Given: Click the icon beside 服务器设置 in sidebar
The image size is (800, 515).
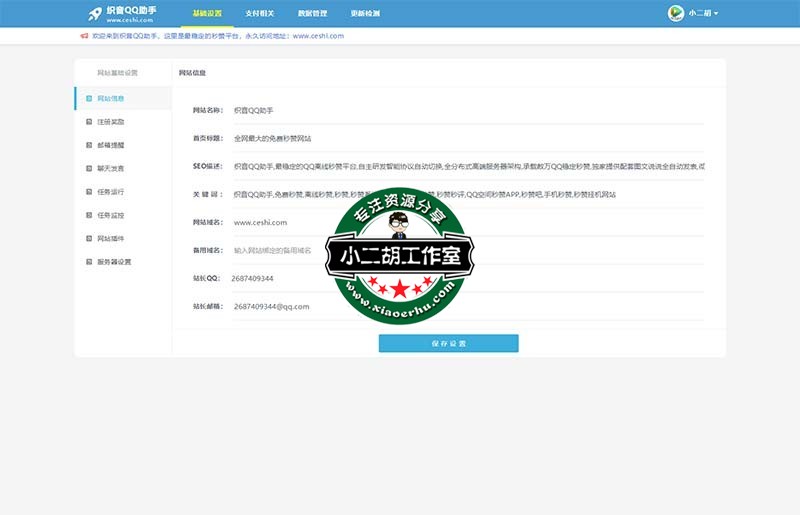Looking at the screenshot, I should [88, 261].
